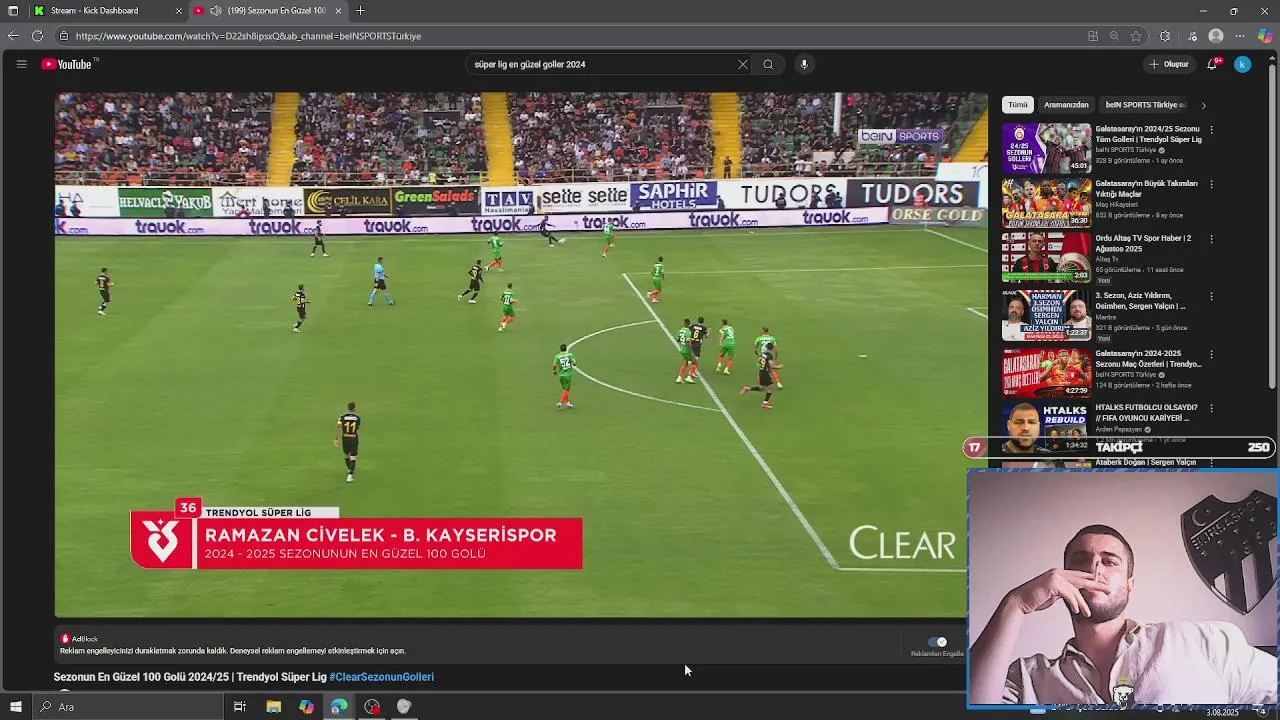Click the YouTube search magnifier button
The image size is (1280, 720).
768,64
